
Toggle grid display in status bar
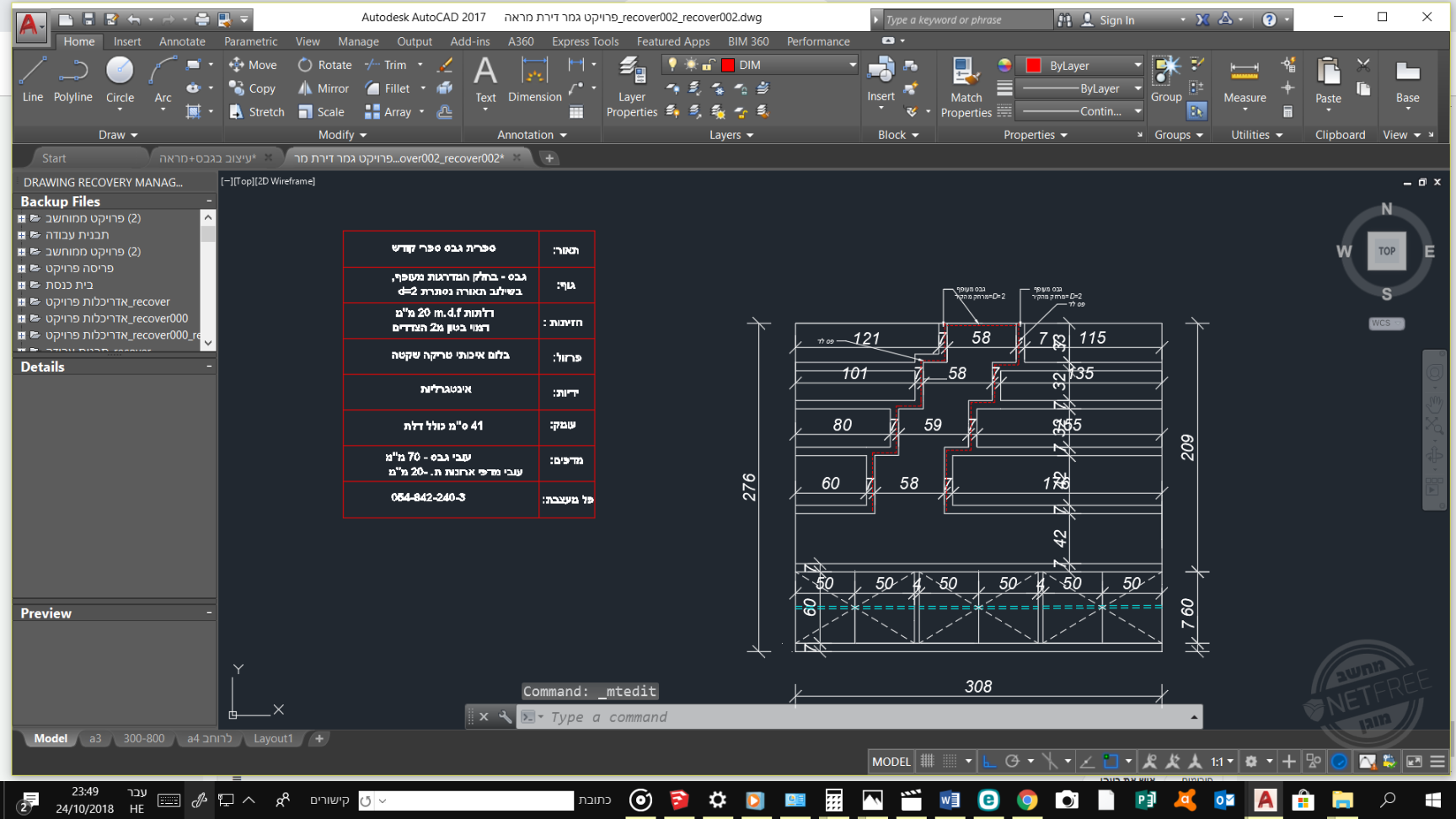pyautogui.click(x=928, y=761)
